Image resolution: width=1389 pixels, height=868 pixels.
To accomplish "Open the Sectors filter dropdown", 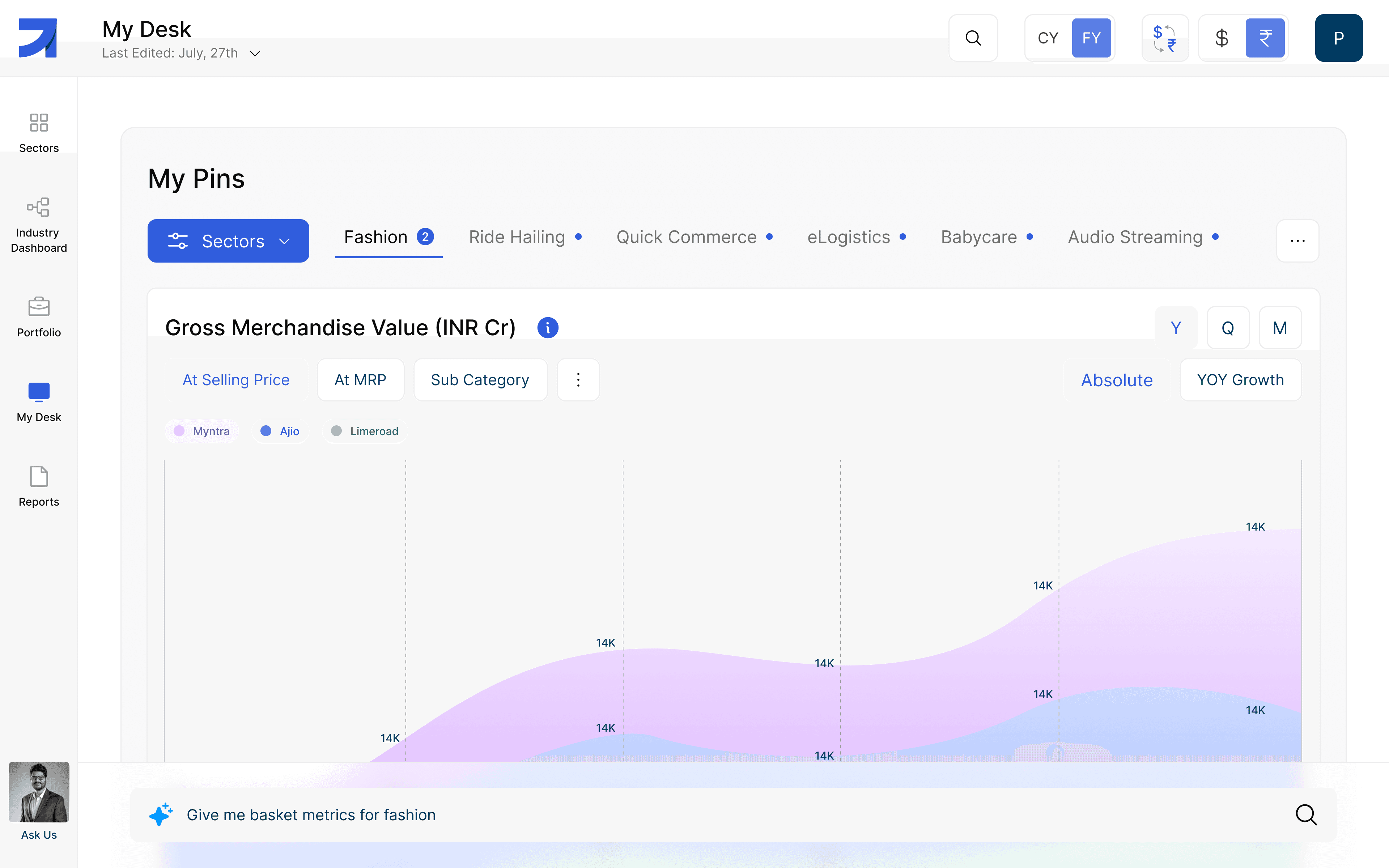I will (228, 241).
